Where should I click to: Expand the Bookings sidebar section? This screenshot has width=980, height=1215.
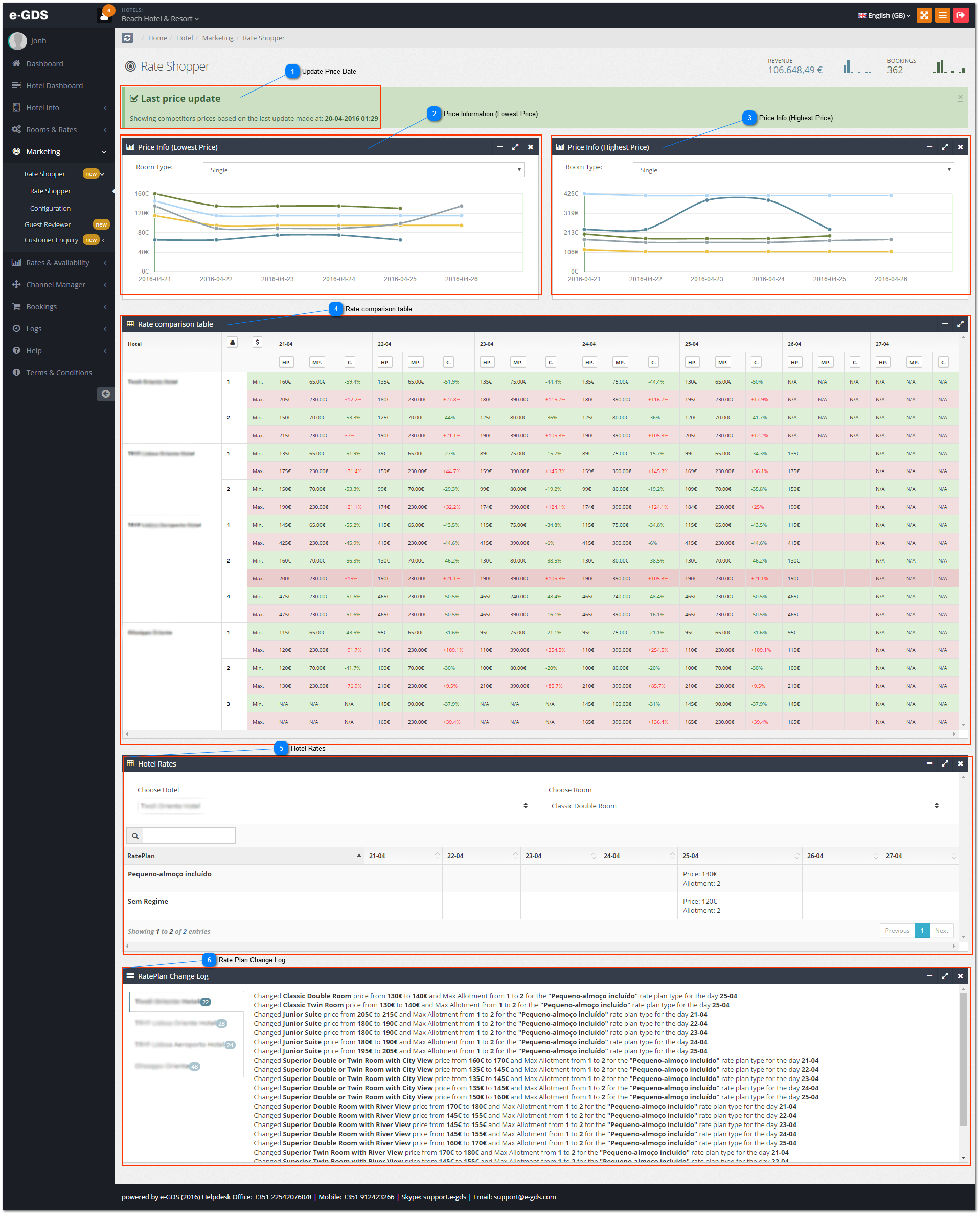coord(59,307)
